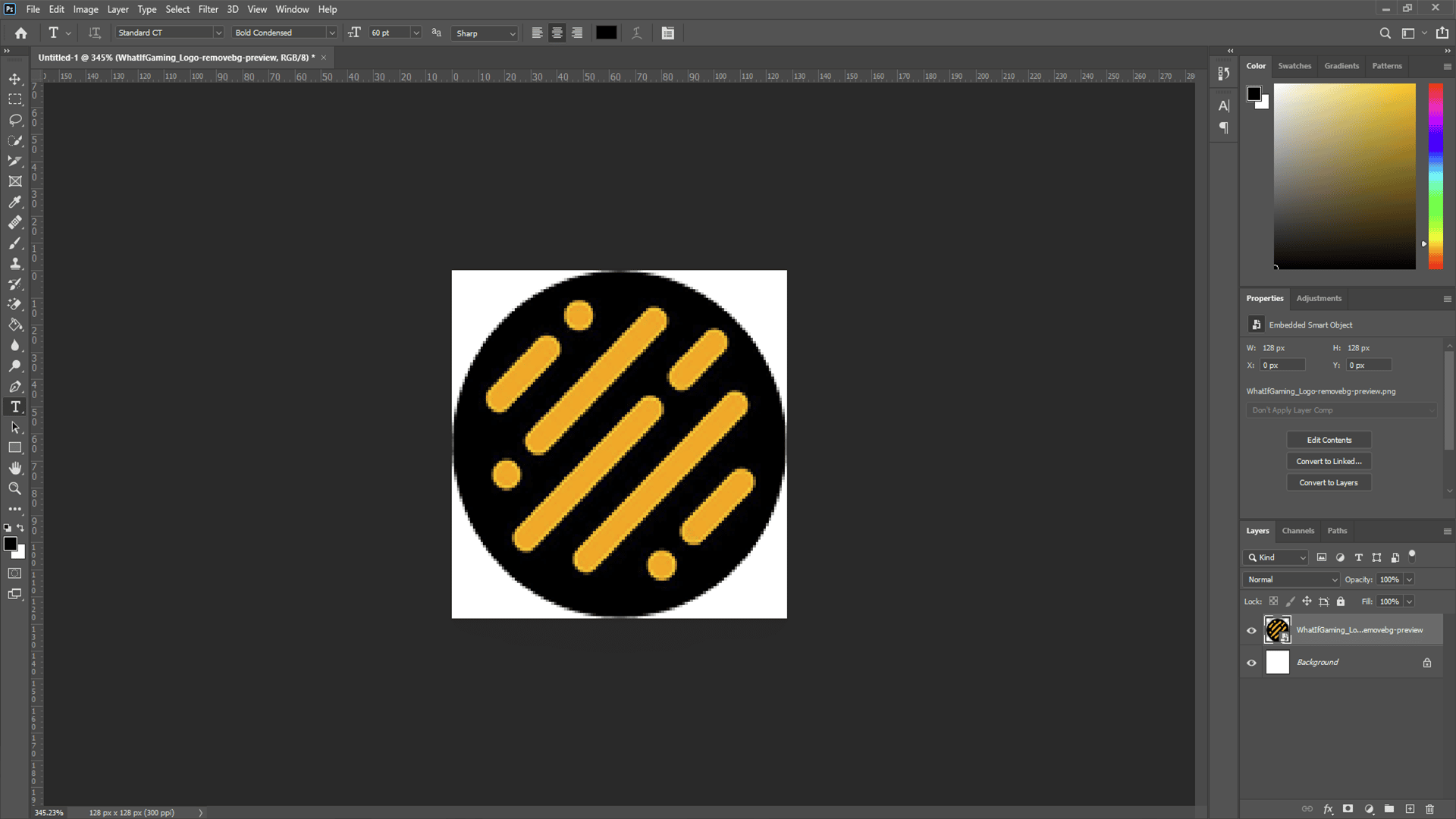
Task: Select the Eyedropper tool
Action: (15, 202)
